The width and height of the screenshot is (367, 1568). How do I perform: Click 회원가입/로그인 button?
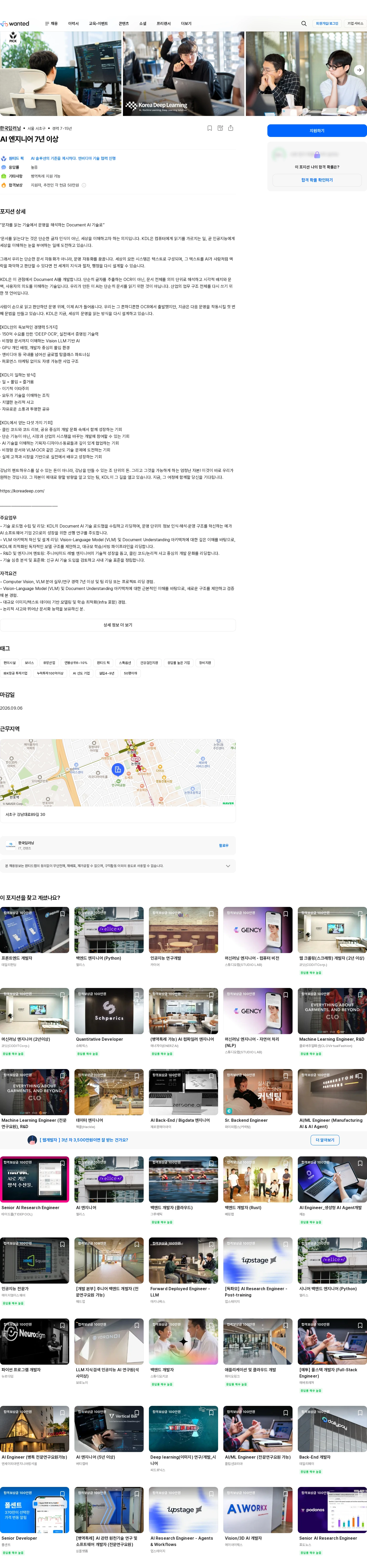coord(327,24)
